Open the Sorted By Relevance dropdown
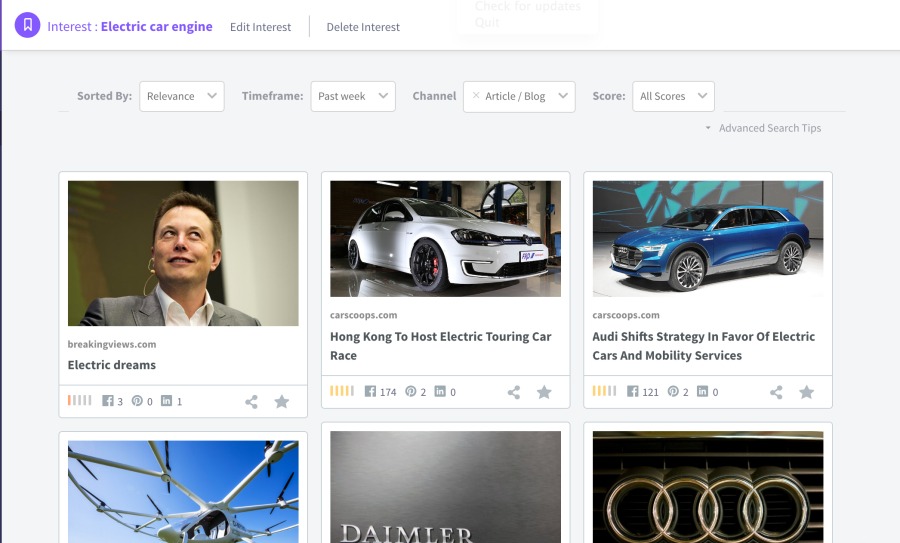The image size is (900, 543). point(181,96)
